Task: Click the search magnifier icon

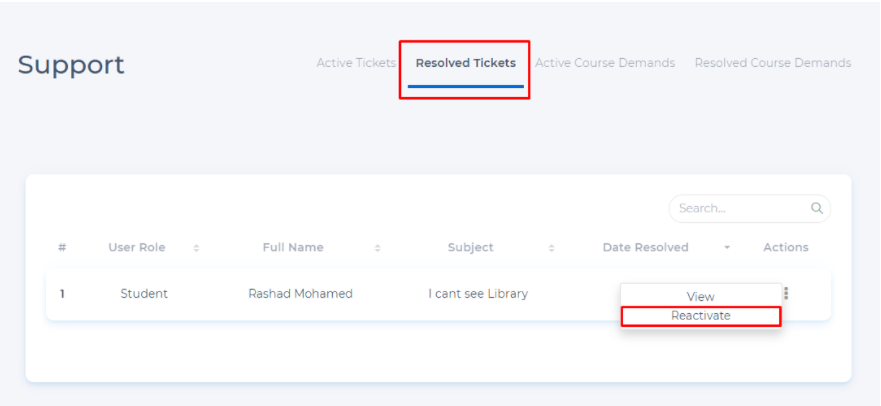Action: pos(817,208)
